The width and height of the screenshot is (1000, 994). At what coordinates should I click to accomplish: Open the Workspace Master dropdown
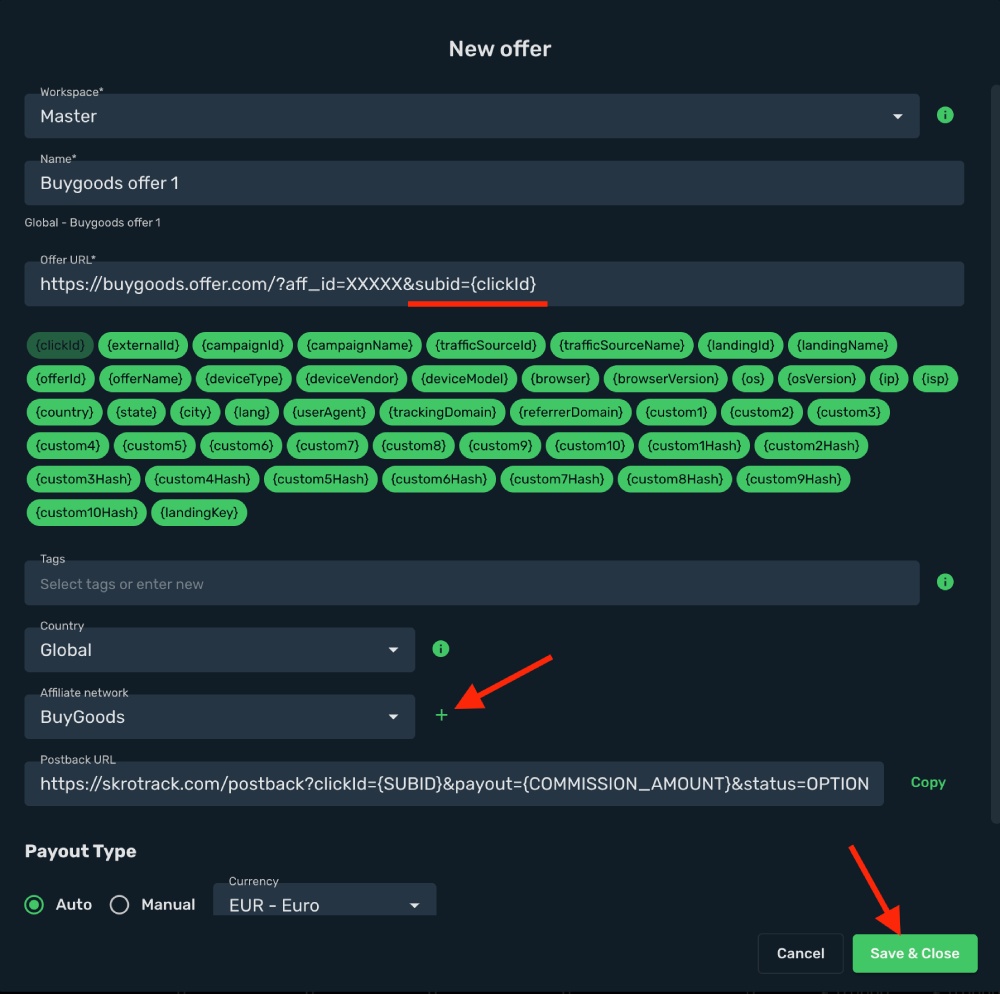pyautogui.click(x=472, y=116)
